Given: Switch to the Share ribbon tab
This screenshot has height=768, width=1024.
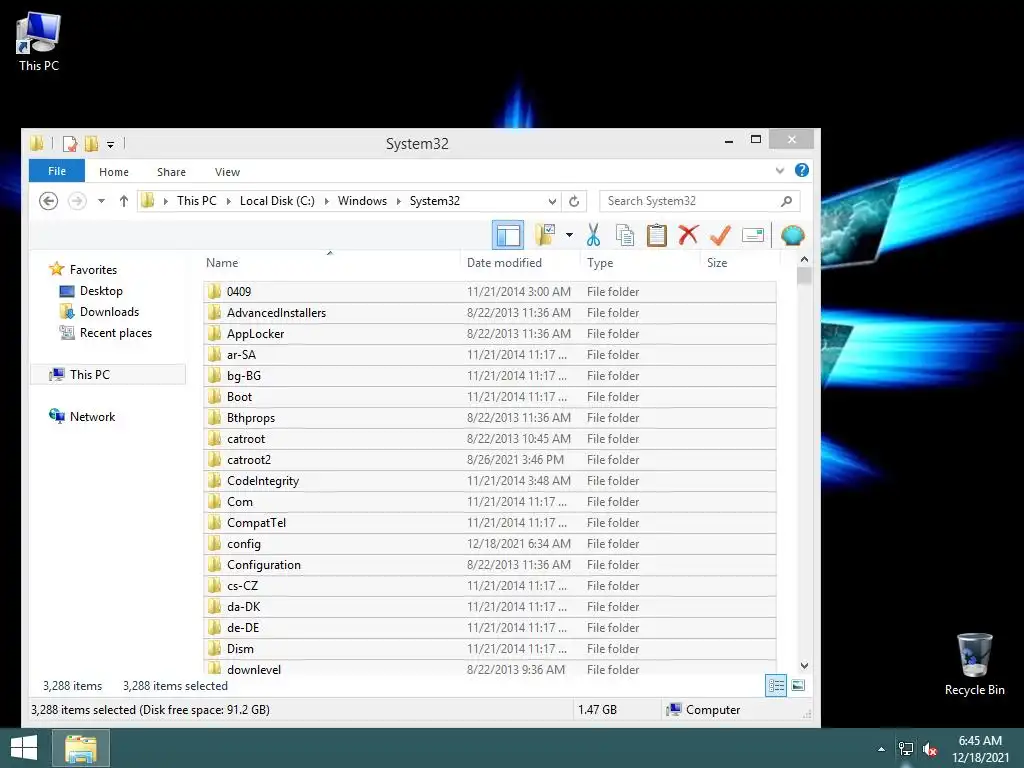Looking at the screenshot, I should pyautogui.click(x=171, y=172).
